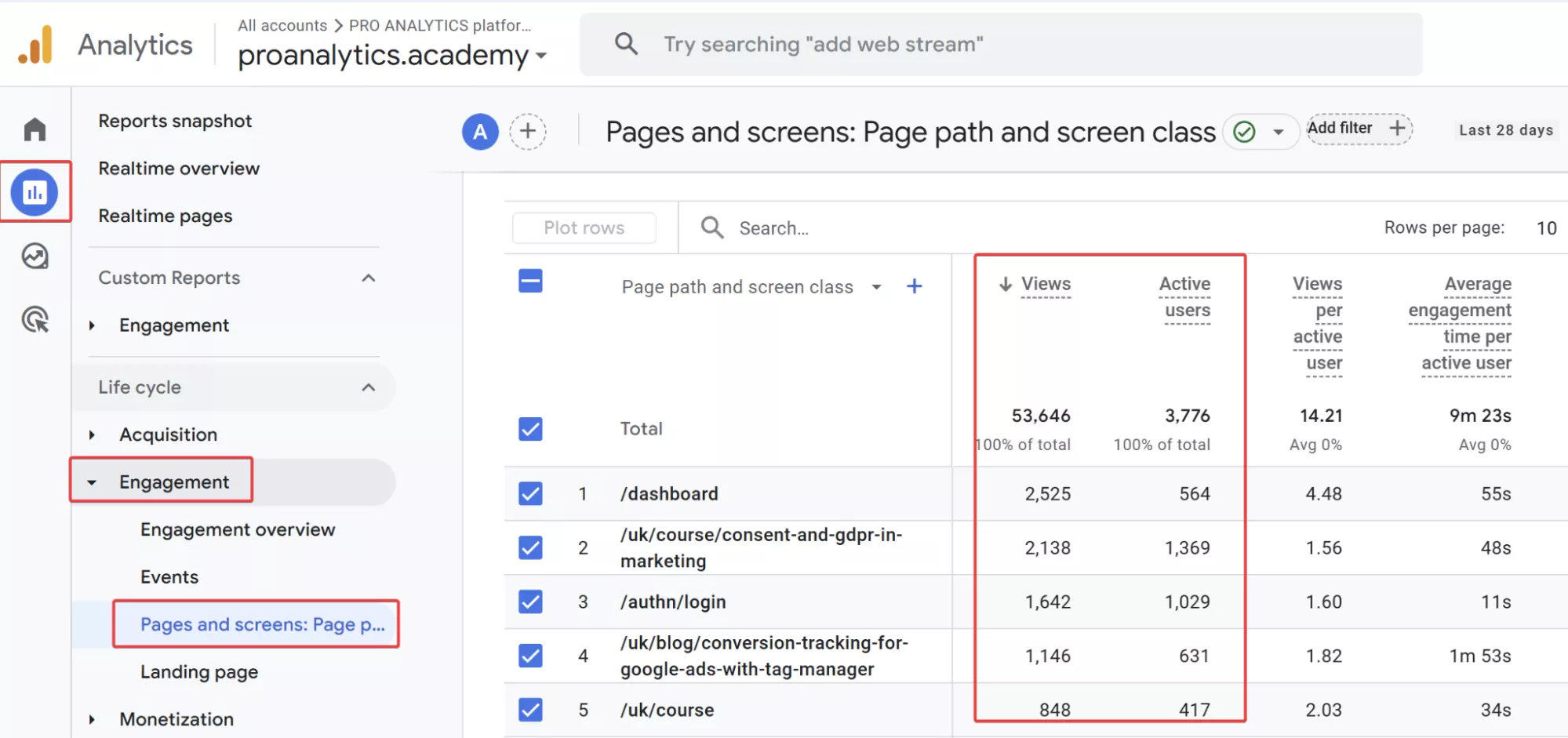Image resolution: width=1568 pixels, height=738 pixels.
Task: Click the conversion-tracking blog page path
Action: pos(764,656)
